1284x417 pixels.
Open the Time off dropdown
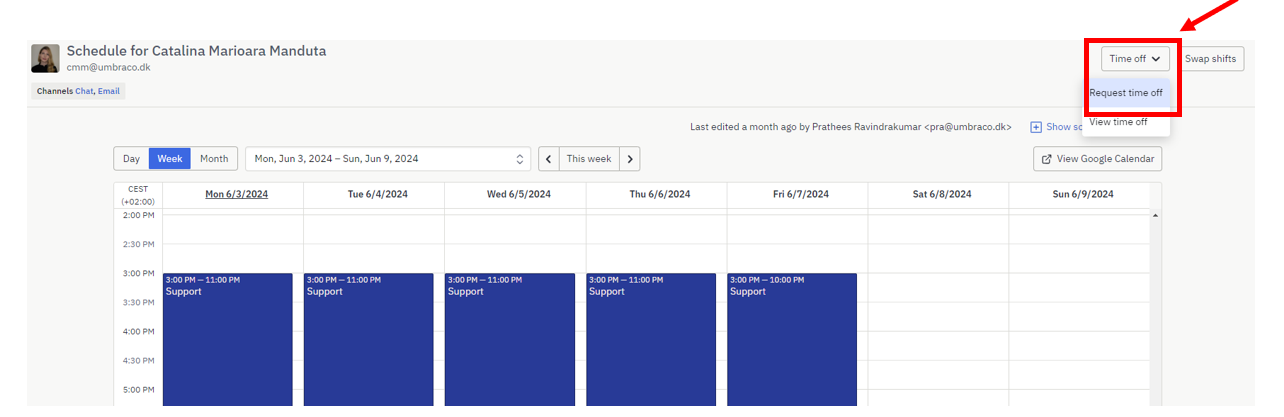coord(1134,59)
